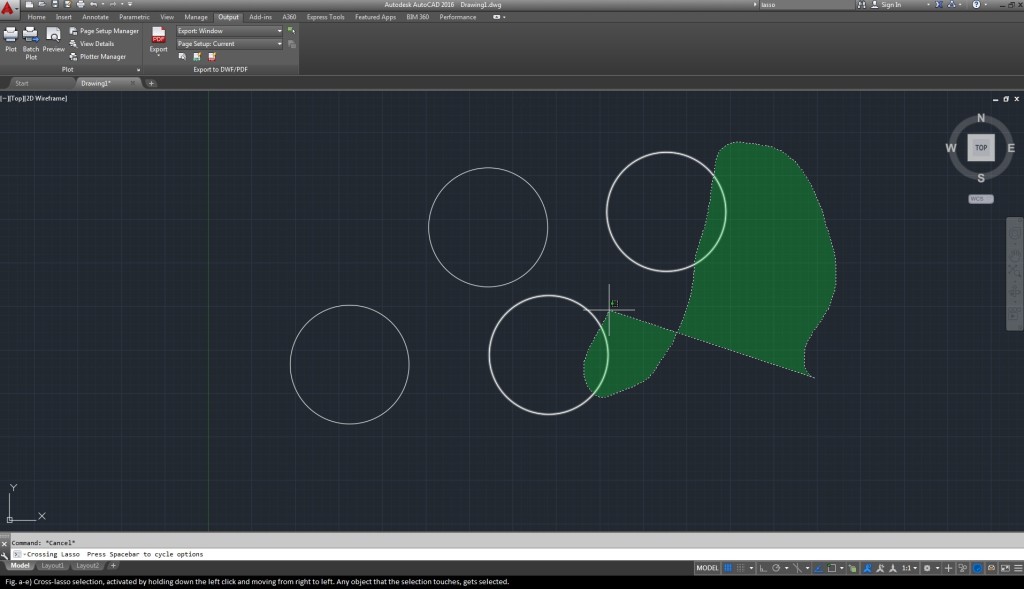Click the Help question mark icon

tap(974, 5)
